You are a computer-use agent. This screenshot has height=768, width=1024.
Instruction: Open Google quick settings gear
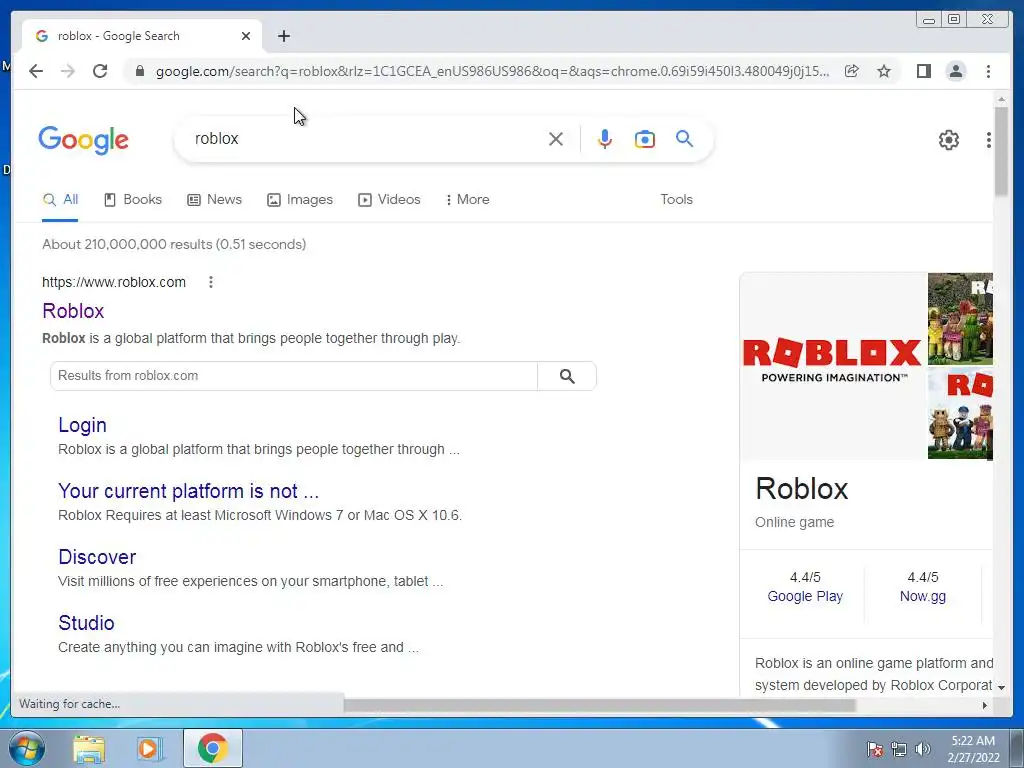tap(949, 140)
